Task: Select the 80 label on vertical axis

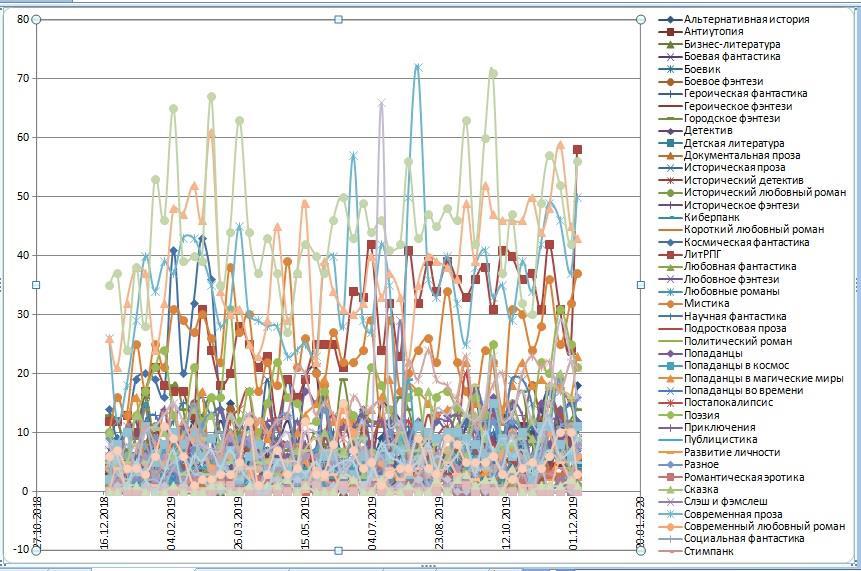Action: (x=22, y=19)
